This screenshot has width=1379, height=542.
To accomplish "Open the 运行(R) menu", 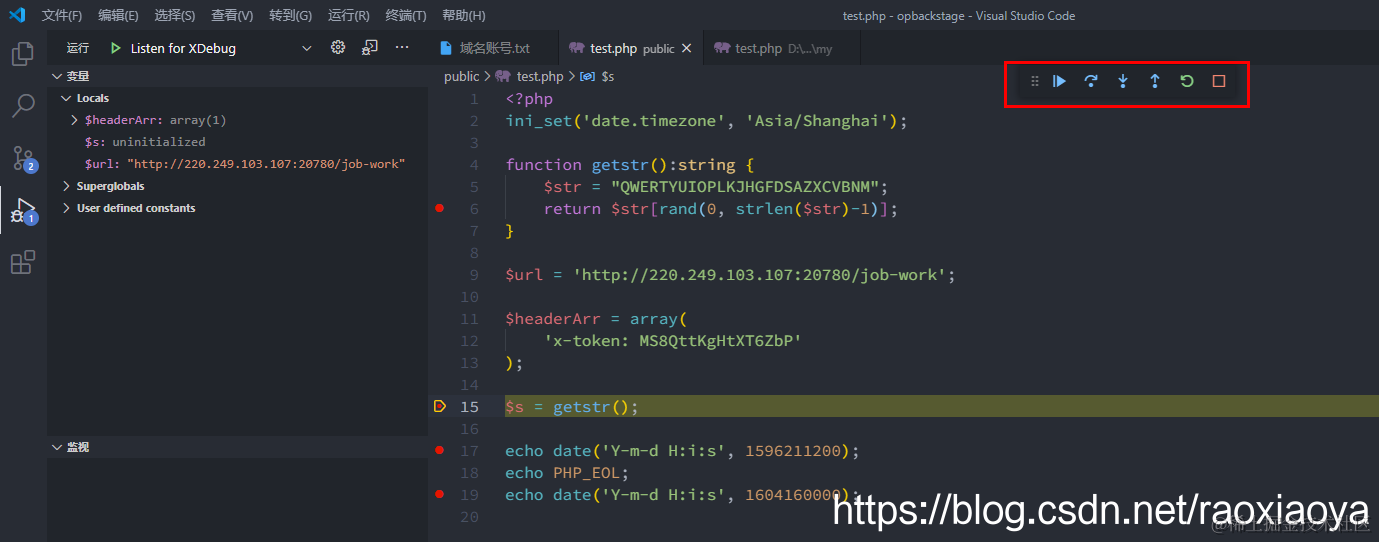I will (x=348, y=16).
